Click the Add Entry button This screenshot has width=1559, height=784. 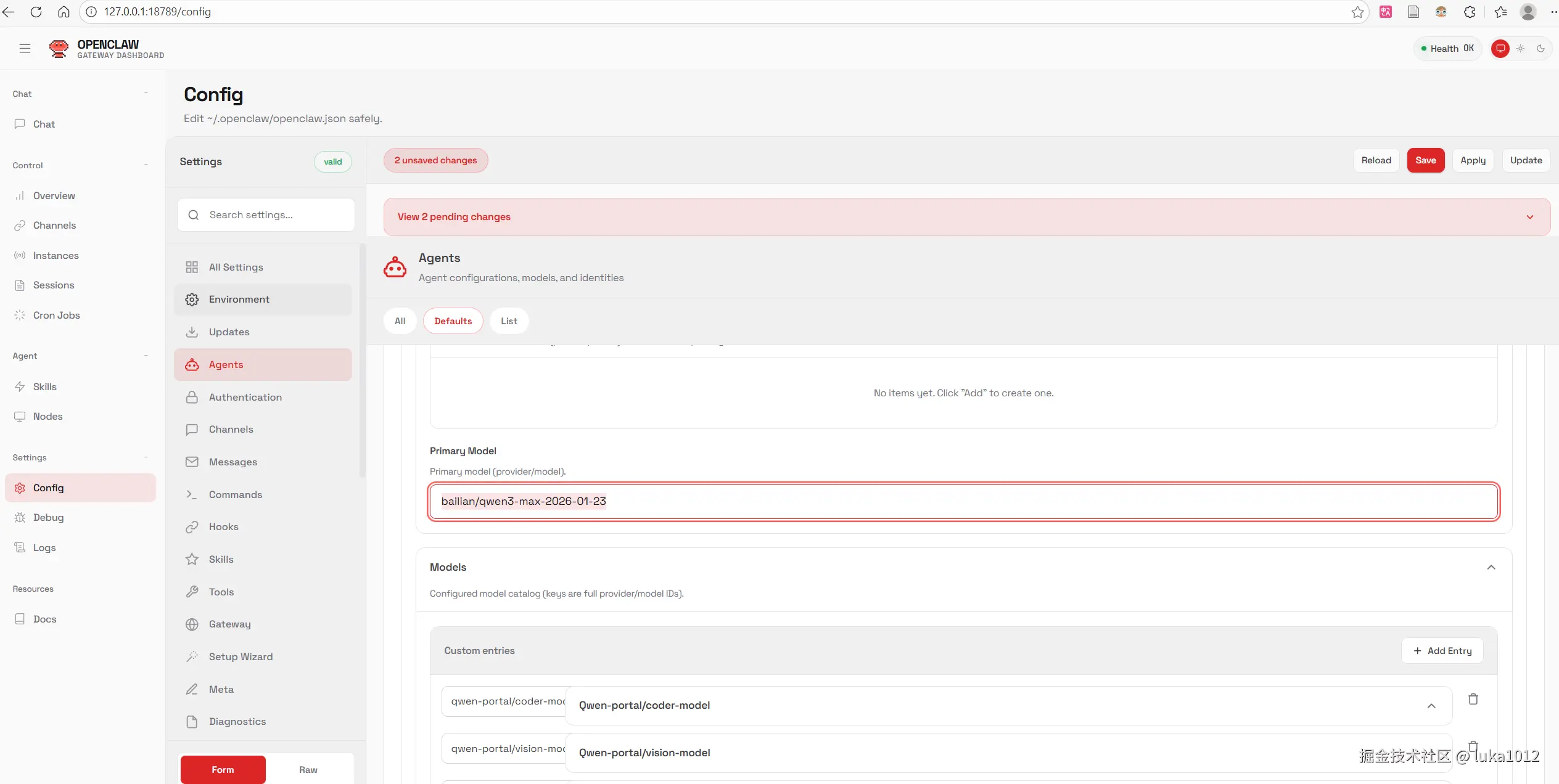click(x=1442, y=651)
